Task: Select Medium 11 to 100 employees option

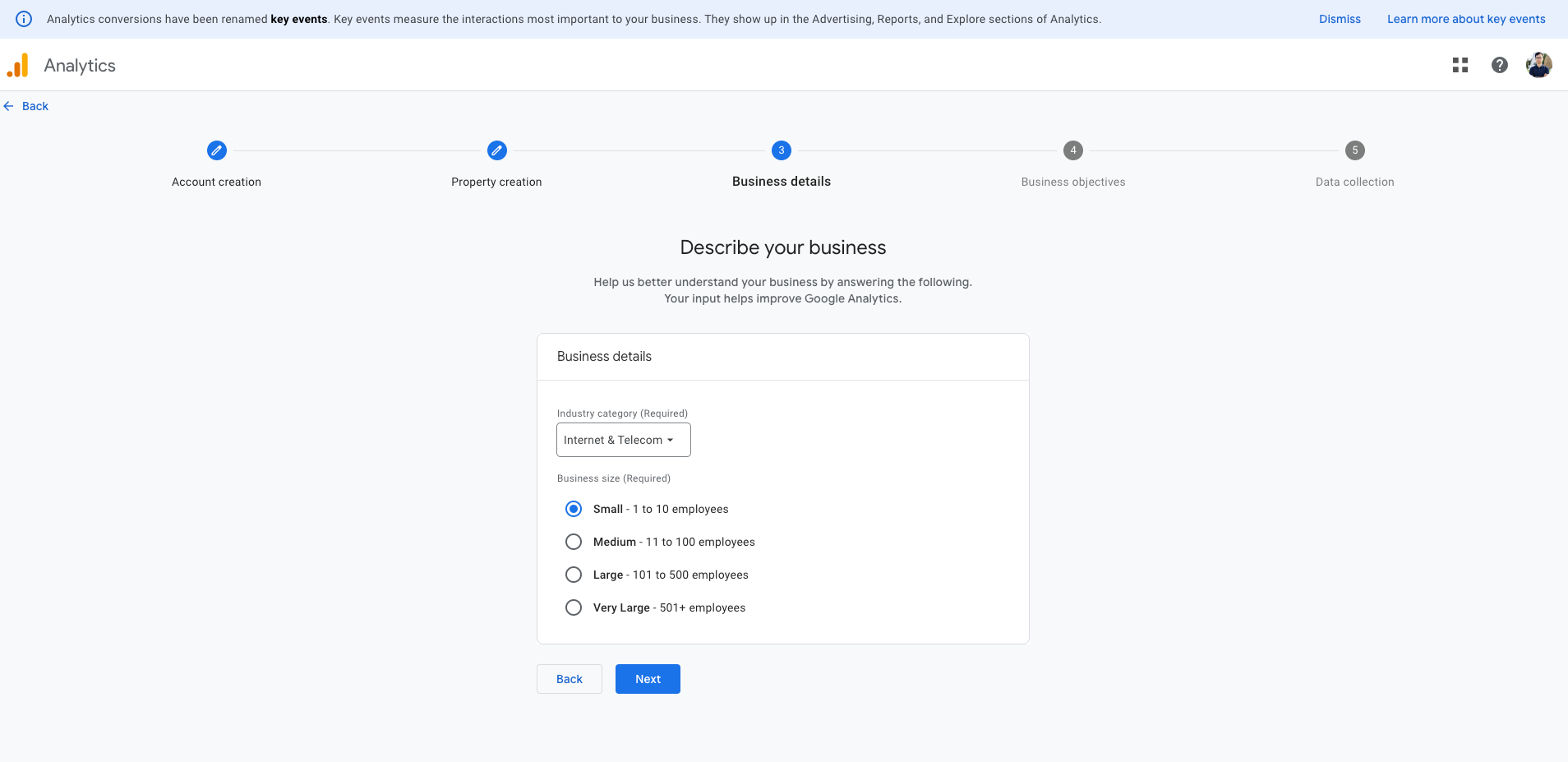Action: [x=574, y=542]
